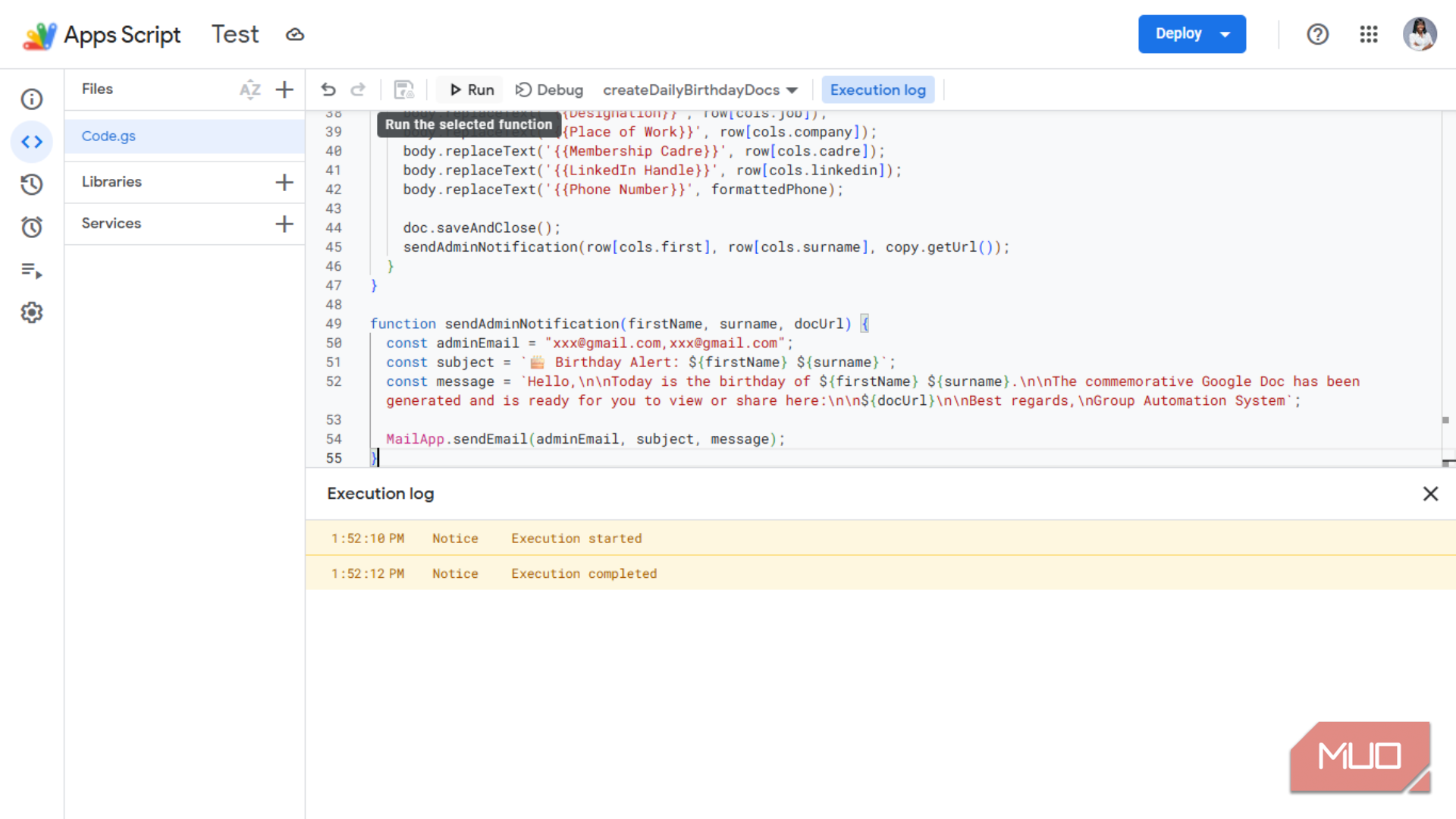Screen dimensions: 1456x819
Task: Click the Apps Script logo
Action: tap(102, 35)
